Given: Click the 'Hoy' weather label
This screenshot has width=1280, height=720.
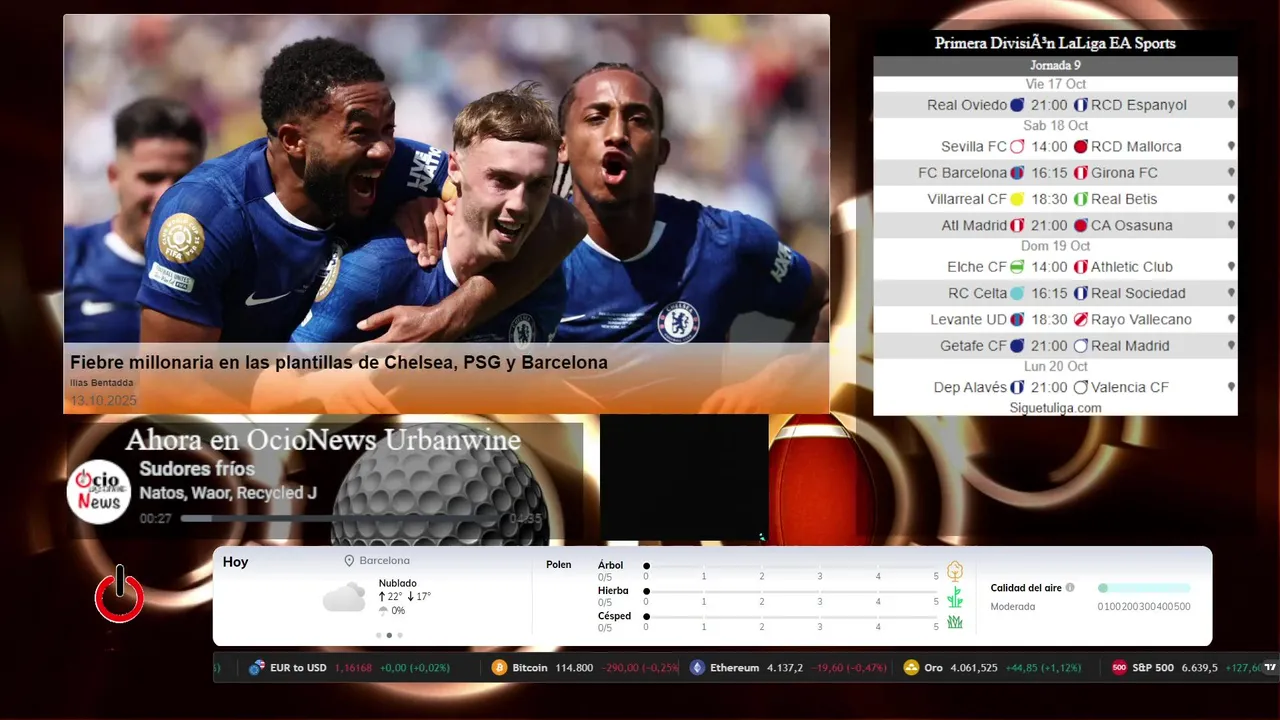Looking at the screenshot, I should tap(235, 562).
